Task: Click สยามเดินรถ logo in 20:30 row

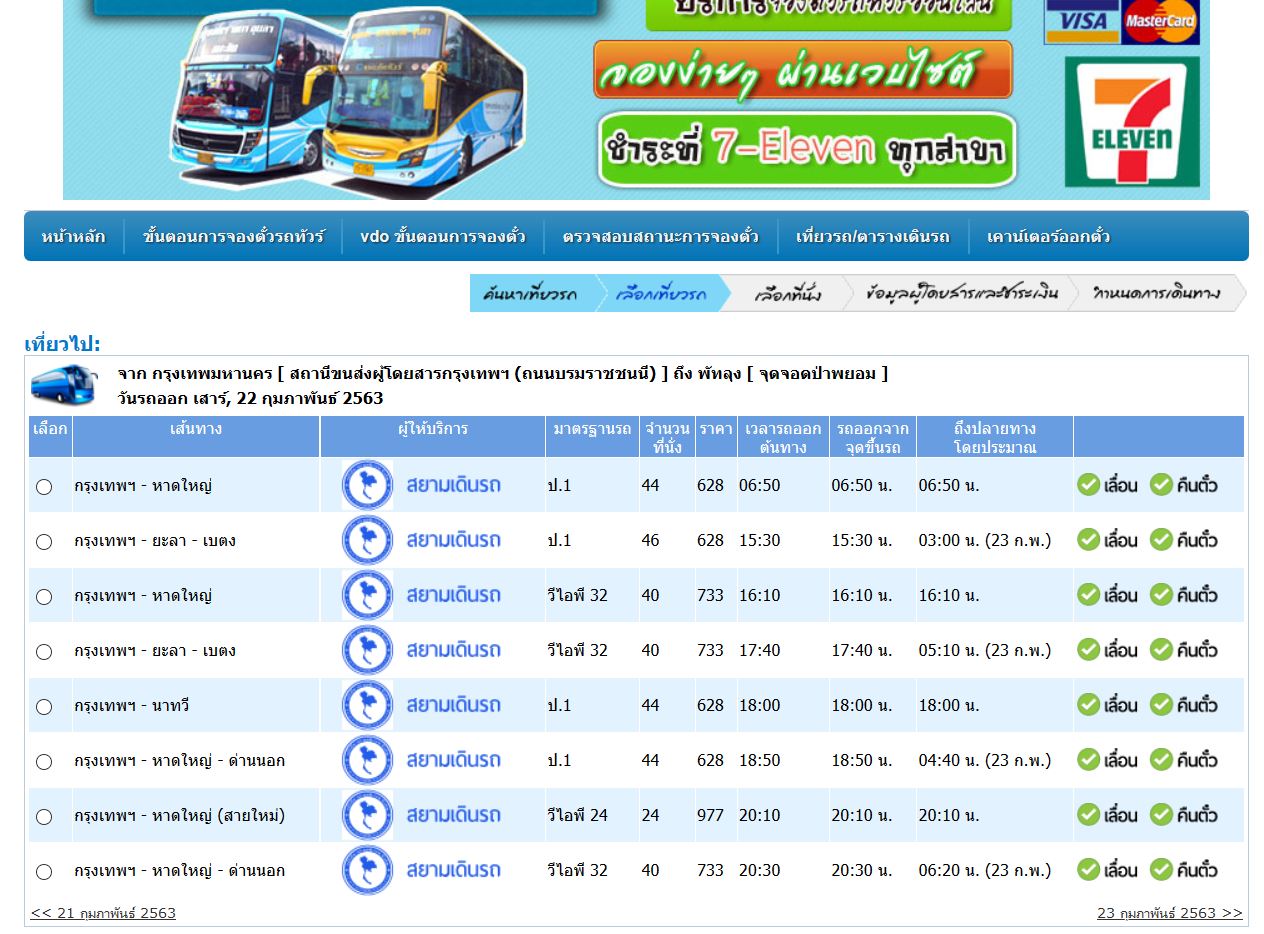Action: click(x=421, y=870)
